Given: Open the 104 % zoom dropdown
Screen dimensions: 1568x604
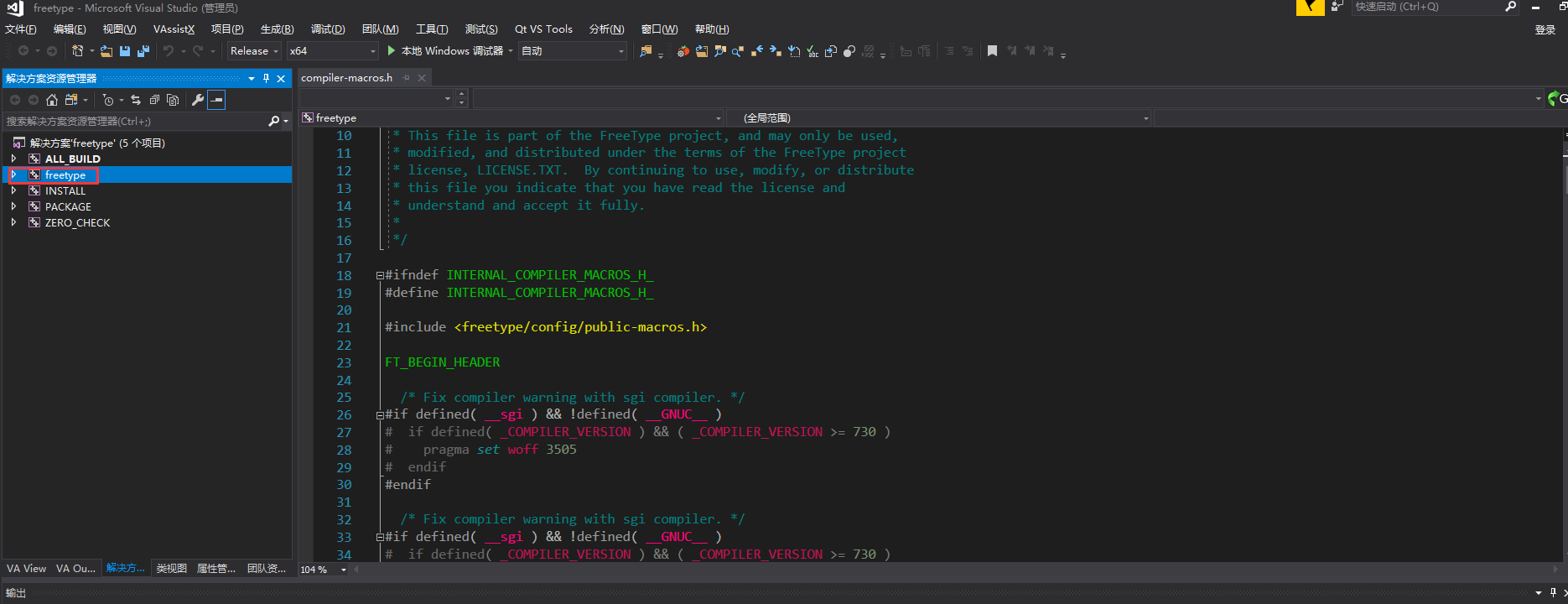Looking at the screenshot, I should coord(325,570).
